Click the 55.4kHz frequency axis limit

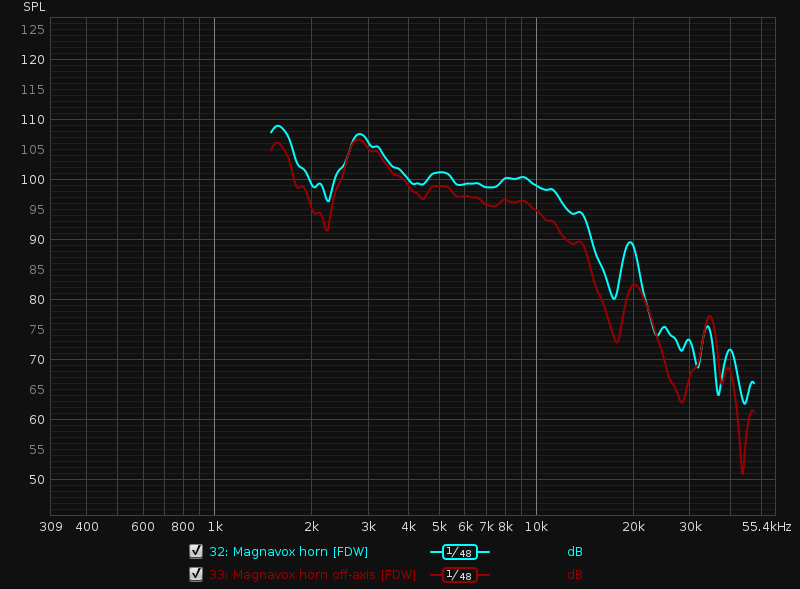(766, 527)
